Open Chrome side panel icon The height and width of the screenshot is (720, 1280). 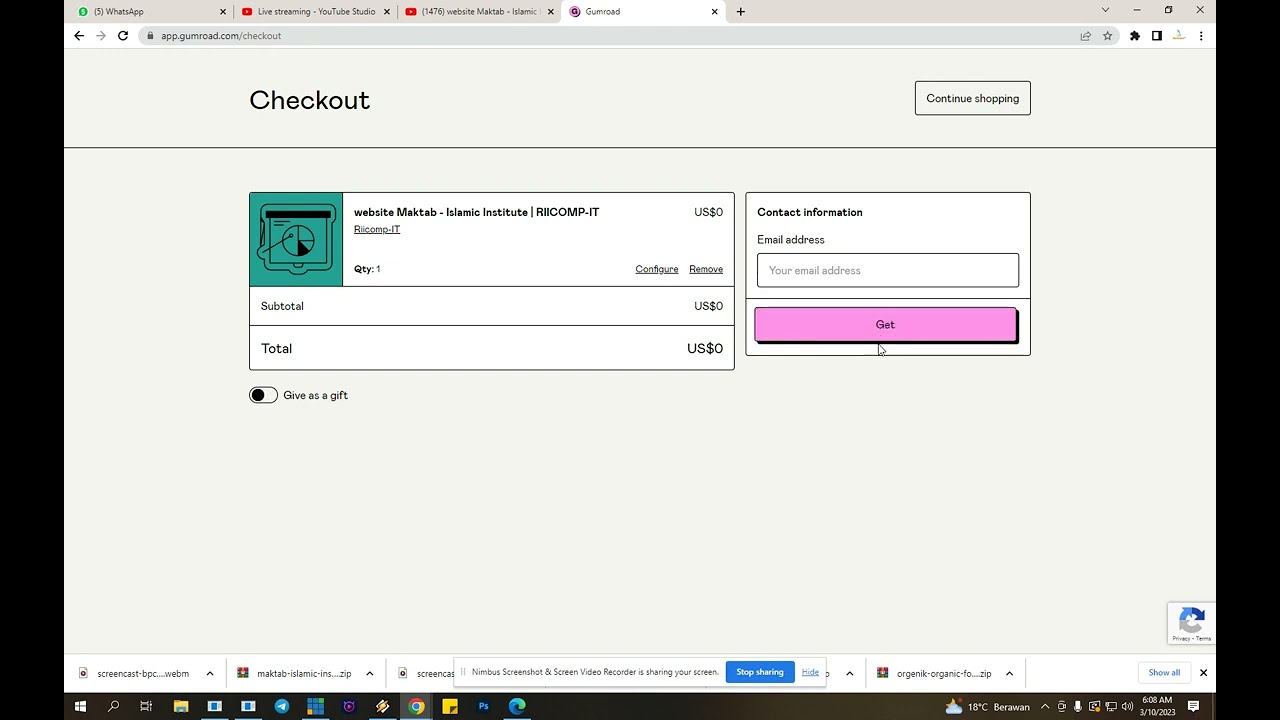pyautogui.click(x=1156, y=36)
